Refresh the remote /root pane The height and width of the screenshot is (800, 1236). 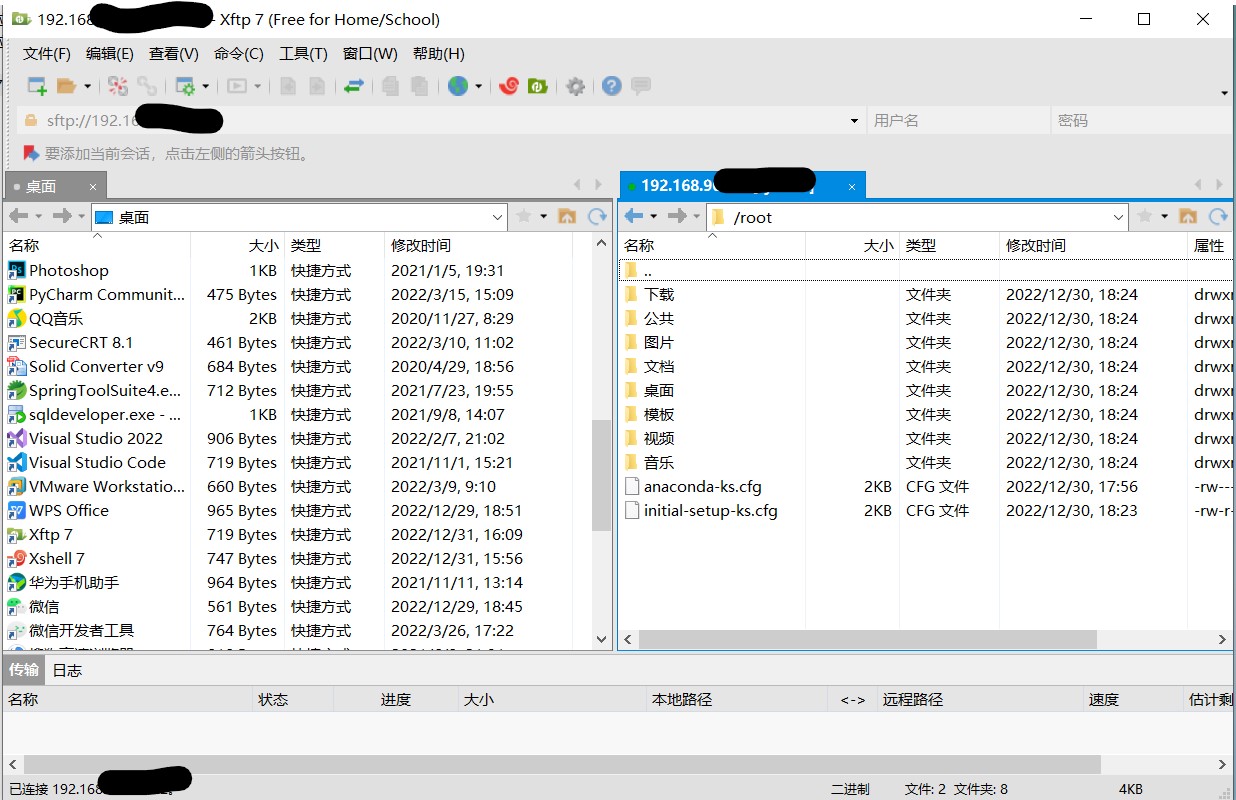(x=1218, y=216)
